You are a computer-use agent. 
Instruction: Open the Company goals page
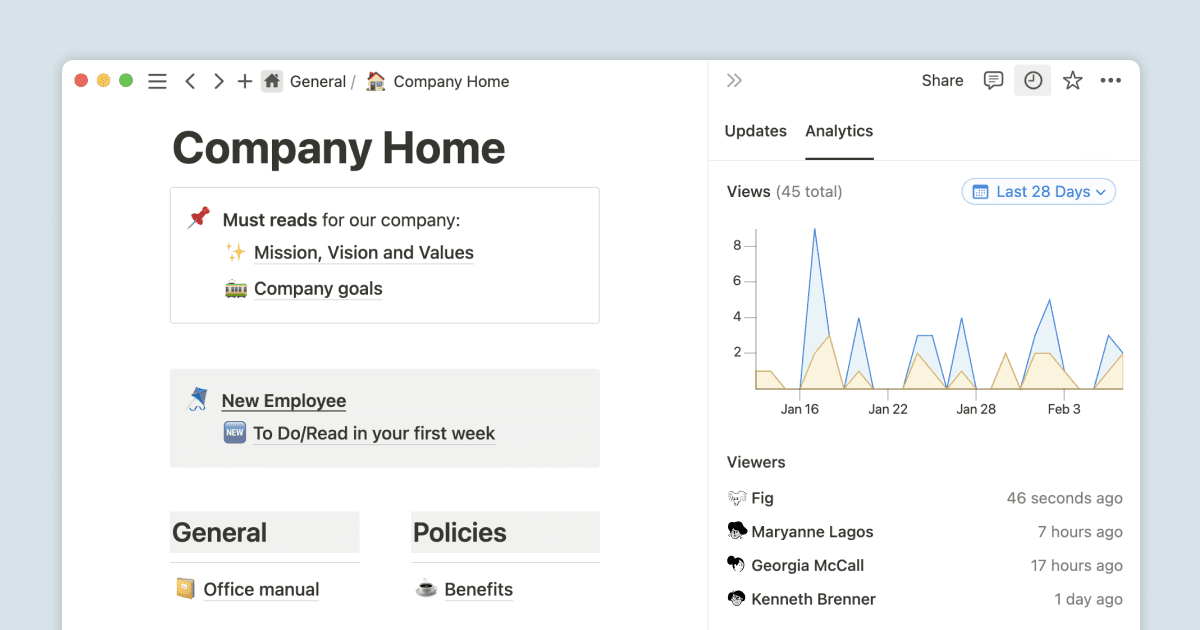(x=318, y=288)
